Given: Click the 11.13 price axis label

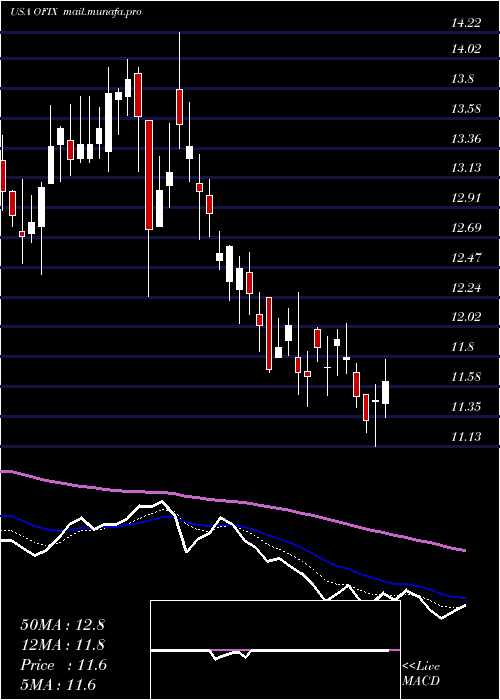Looking at the screenshot, I should pos(466,436).
